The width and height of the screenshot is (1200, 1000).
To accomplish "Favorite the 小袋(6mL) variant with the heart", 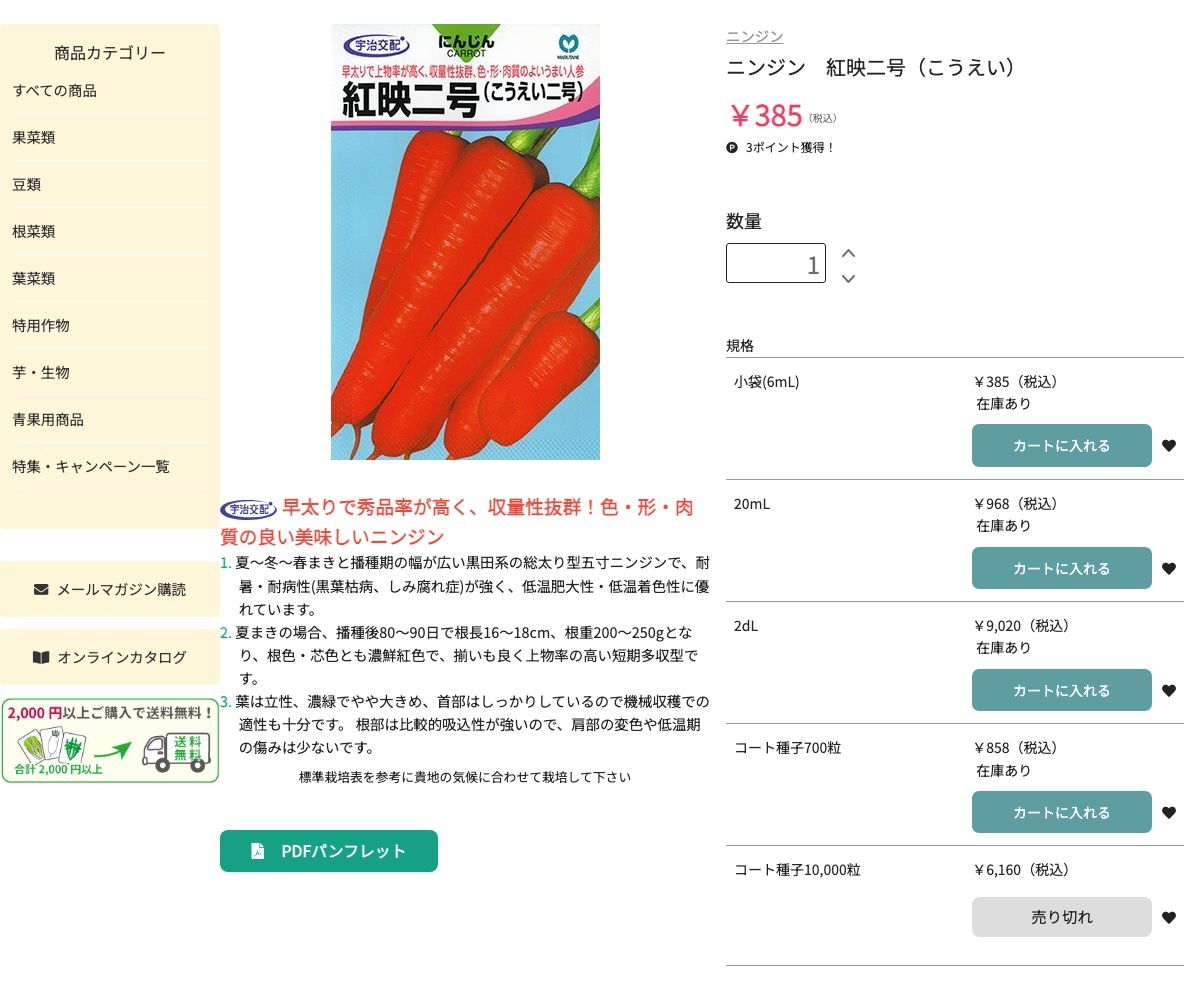I will (1168, 446).
